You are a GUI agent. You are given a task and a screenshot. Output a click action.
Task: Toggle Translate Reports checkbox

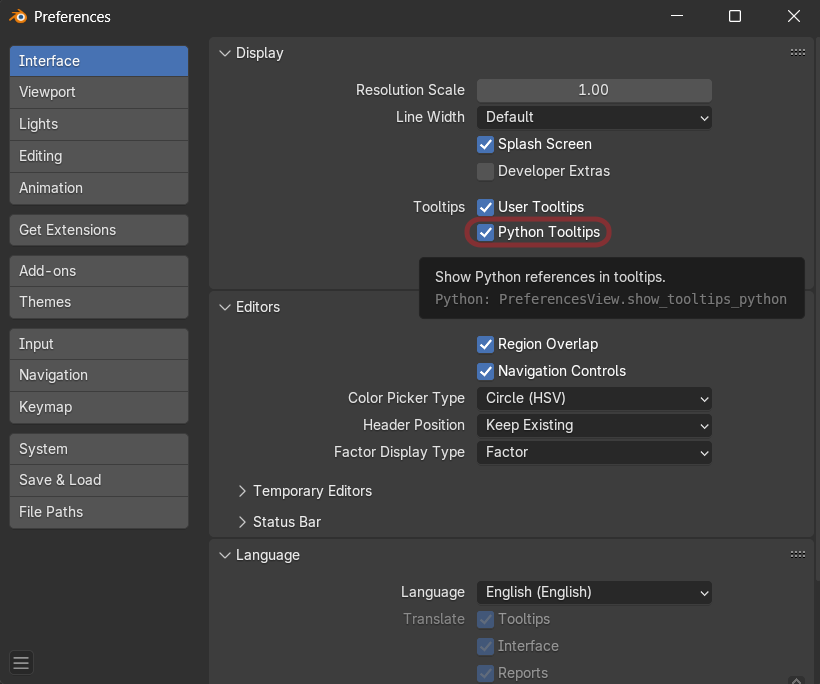[x=485, y=673]
